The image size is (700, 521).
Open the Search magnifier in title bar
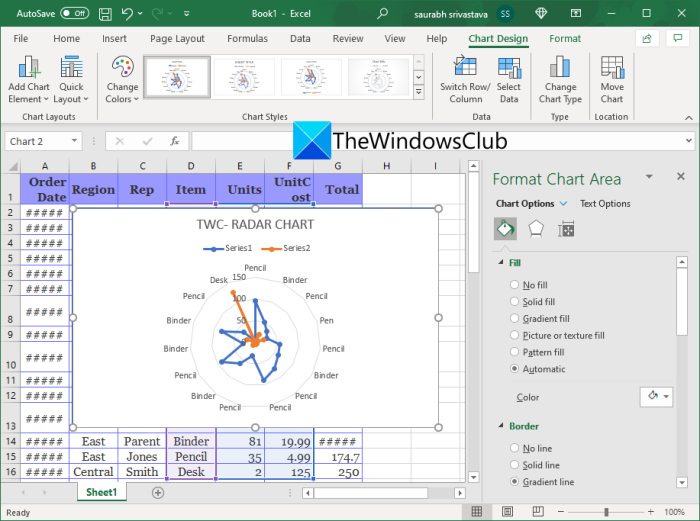[382, 14]
